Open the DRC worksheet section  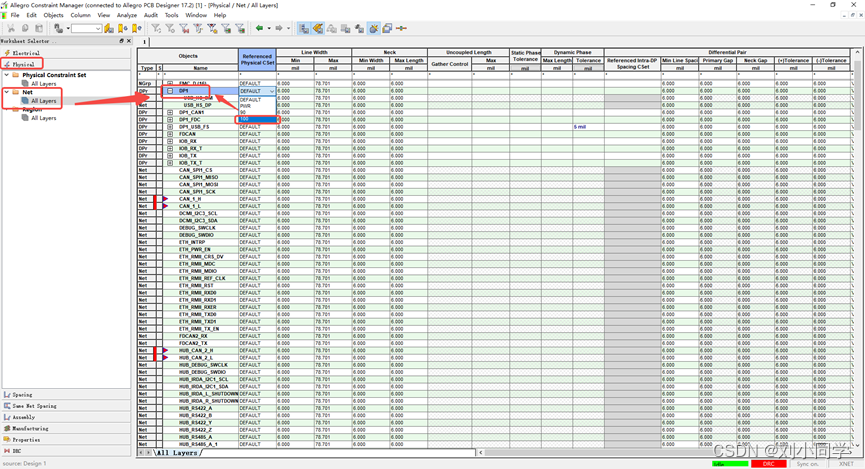coord(16,451)
